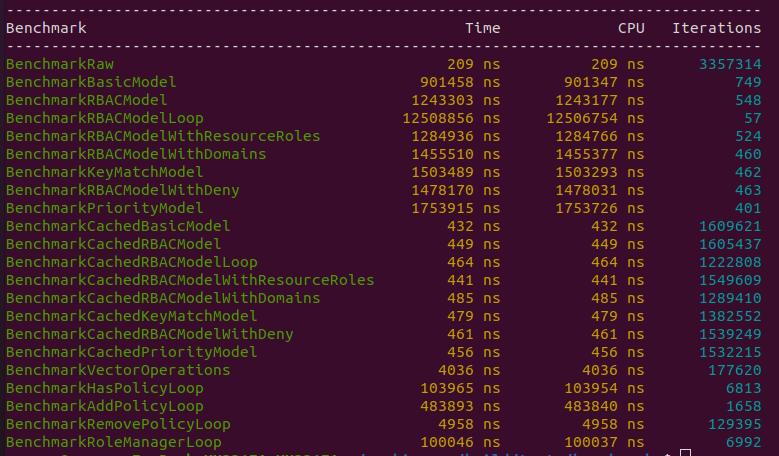Click the 129395 iterations value
Screen dimensions: 779x456
(x=735, y=424)
